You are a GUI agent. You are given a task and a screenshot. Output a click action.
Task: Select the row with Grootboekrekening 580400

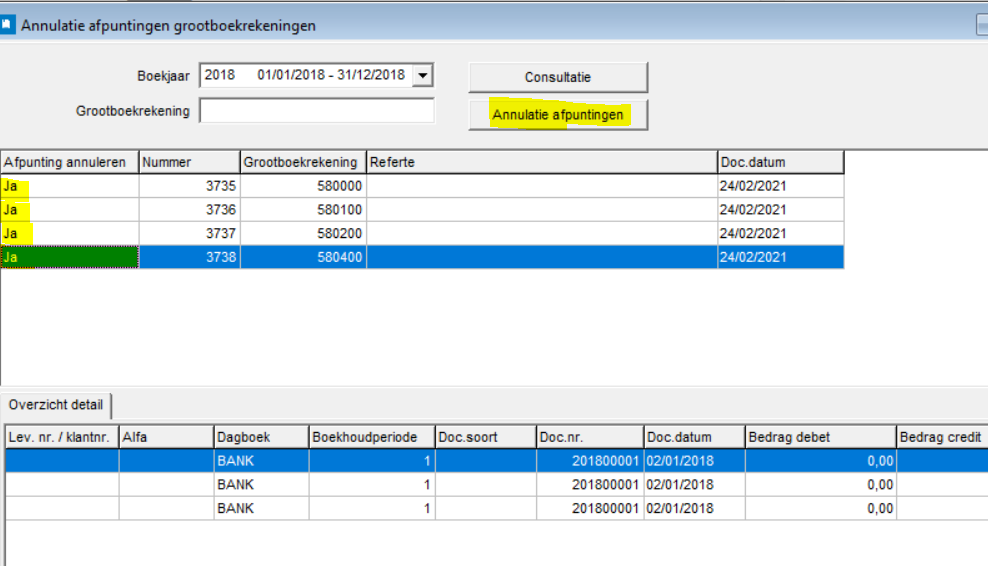coord(303,257)
